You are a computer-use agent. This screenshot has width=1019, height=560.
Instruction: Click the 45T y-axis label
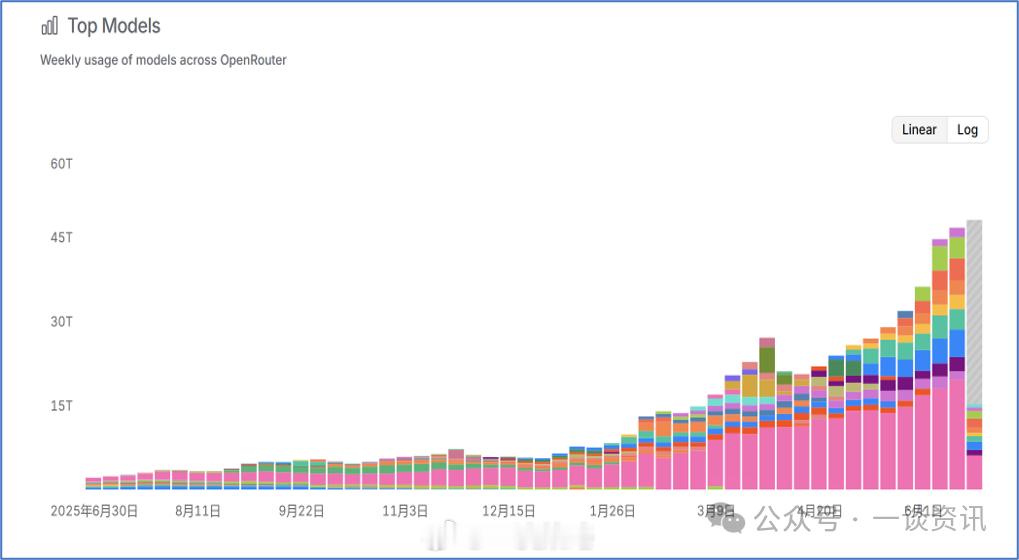62,238
